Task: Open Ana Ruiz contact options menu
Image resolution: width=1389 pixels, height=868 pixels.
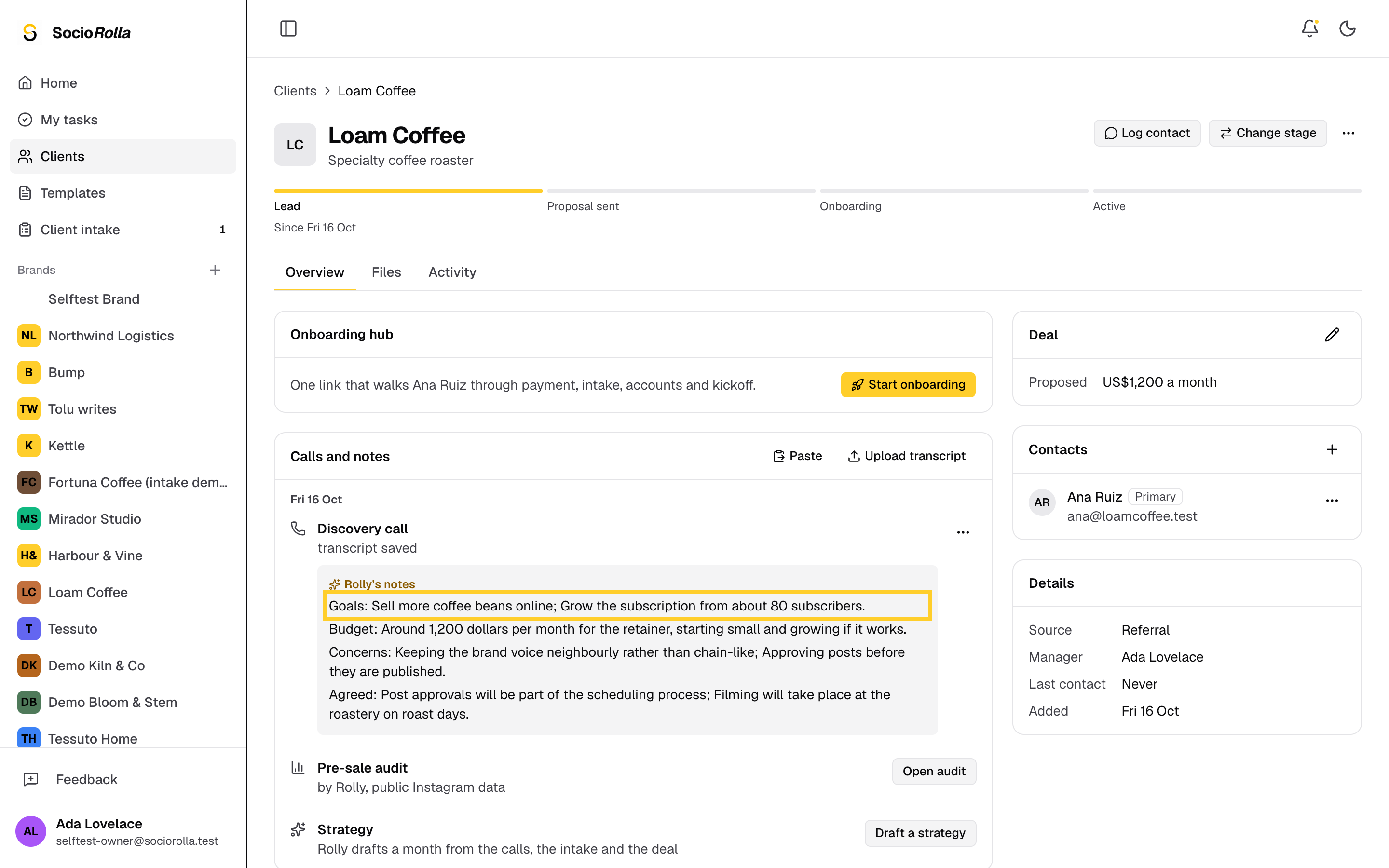Action: pos(1332,501)
